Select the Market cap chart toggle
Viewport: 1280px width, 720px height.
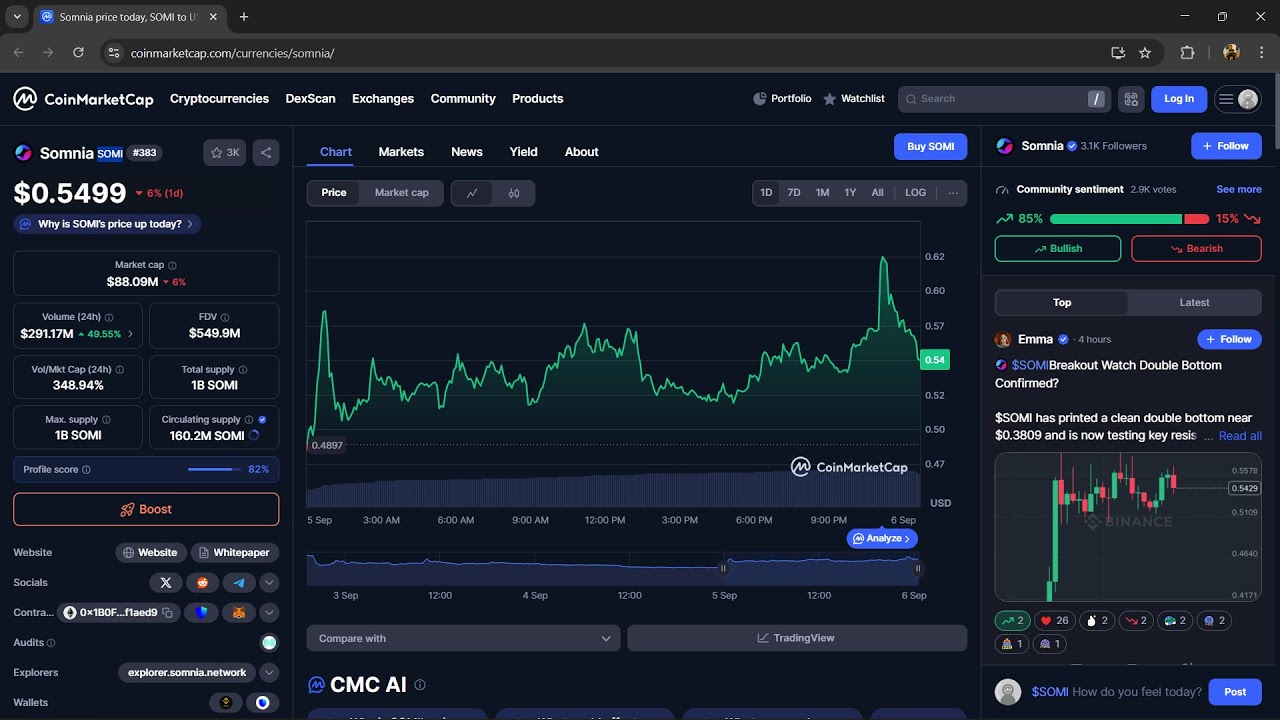pos(402,193)
